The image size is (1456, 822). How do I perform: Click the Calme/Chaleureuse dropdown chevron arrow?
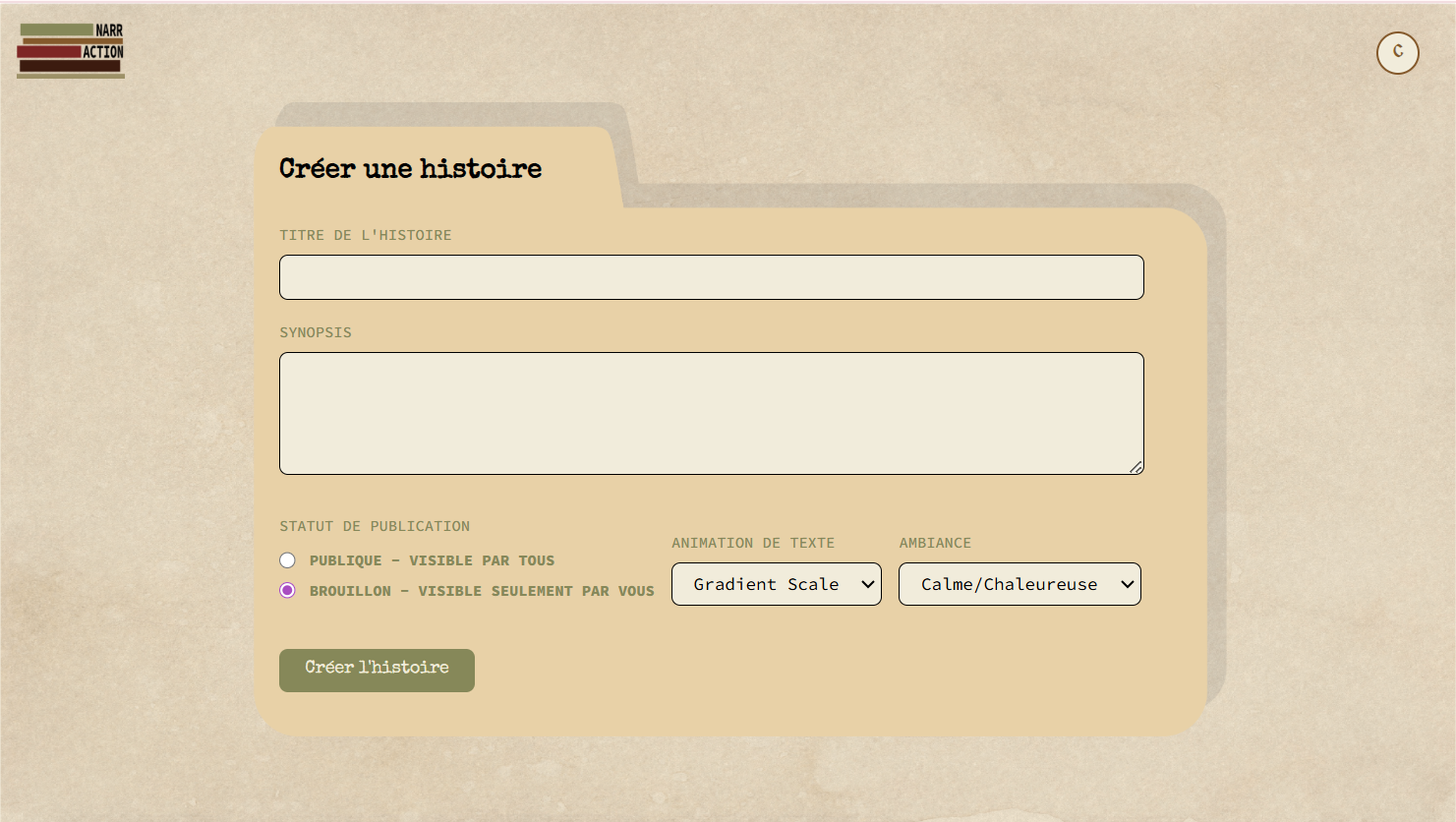pyautogui.click(x=1127, y=584)
